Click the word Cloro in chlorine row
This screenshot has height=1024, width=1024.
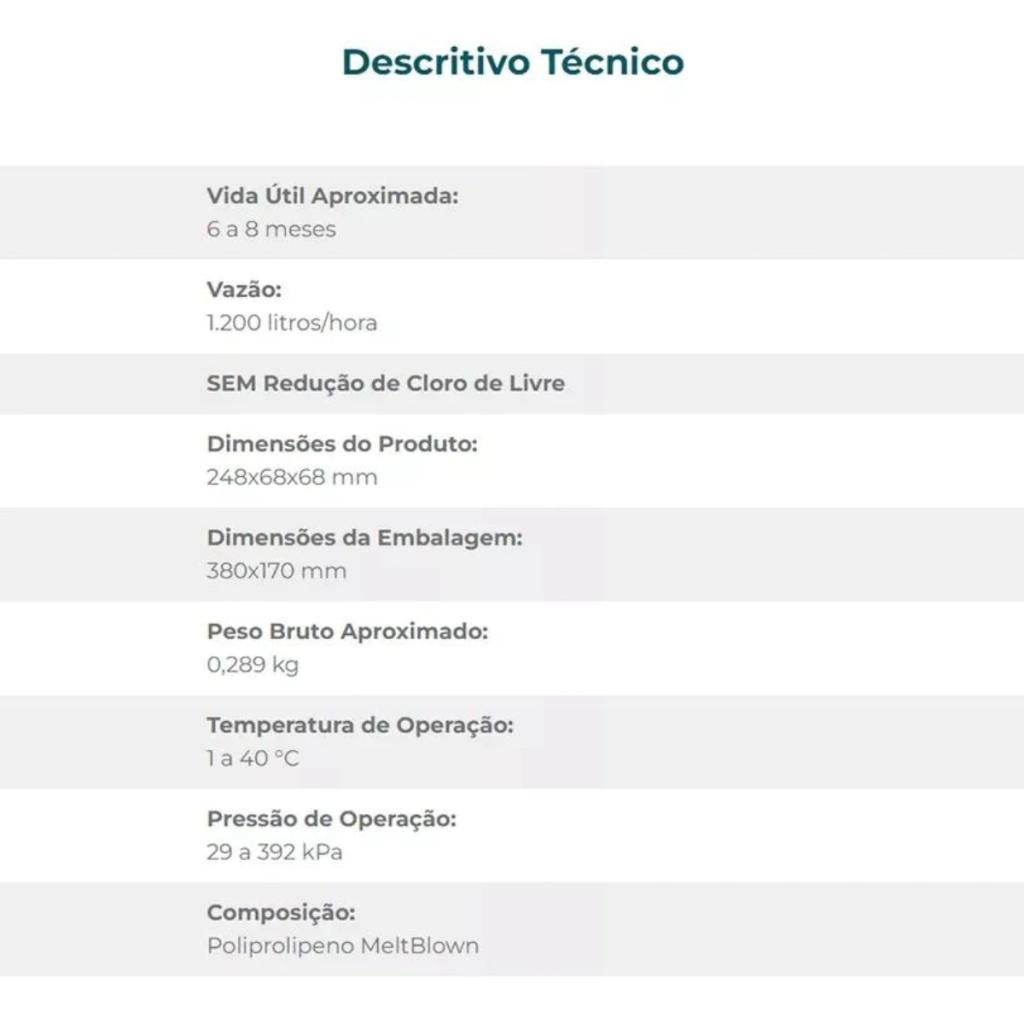click(436, 383)
